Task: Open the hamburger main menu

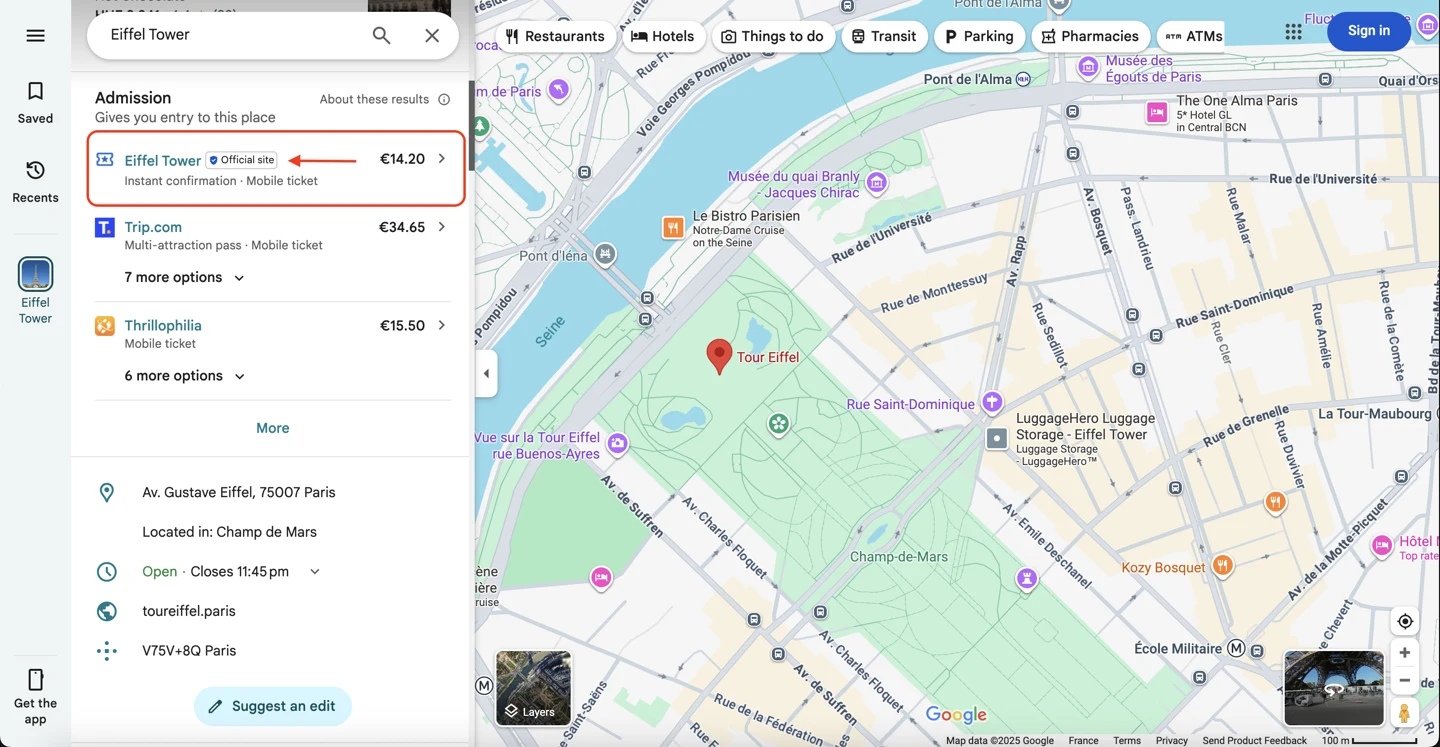Action: (35, 36)
